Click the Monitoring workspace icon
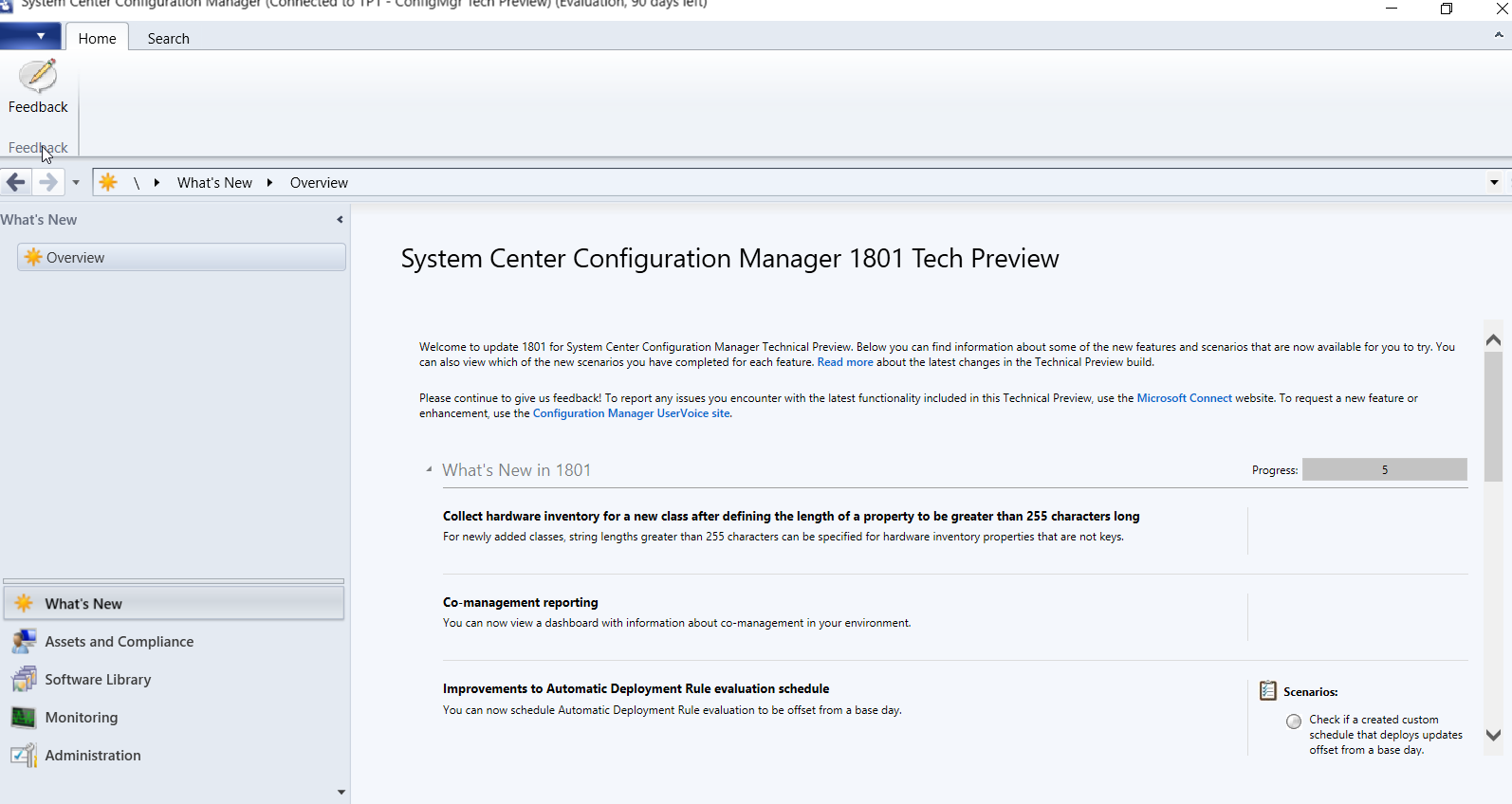The image size is (1512, 804). click(24, 717)
